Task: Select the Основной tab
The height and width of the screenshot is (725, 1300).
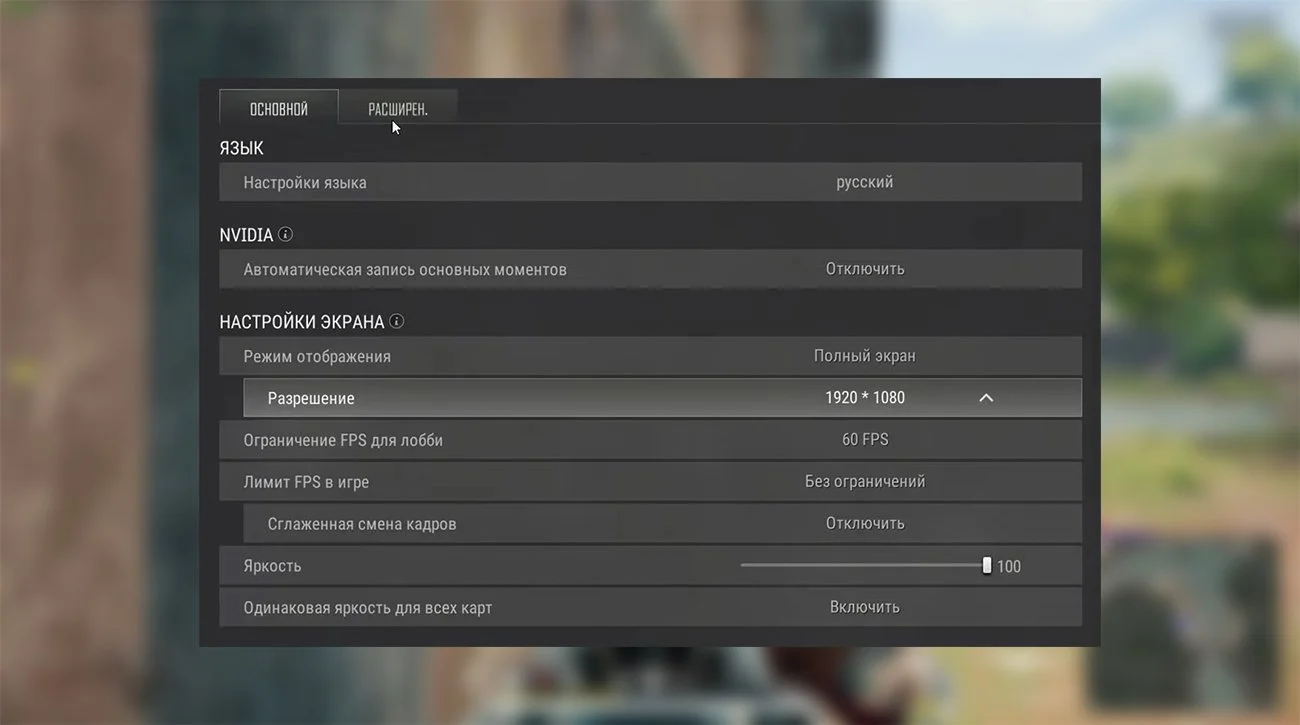Action: click(279, 109)
